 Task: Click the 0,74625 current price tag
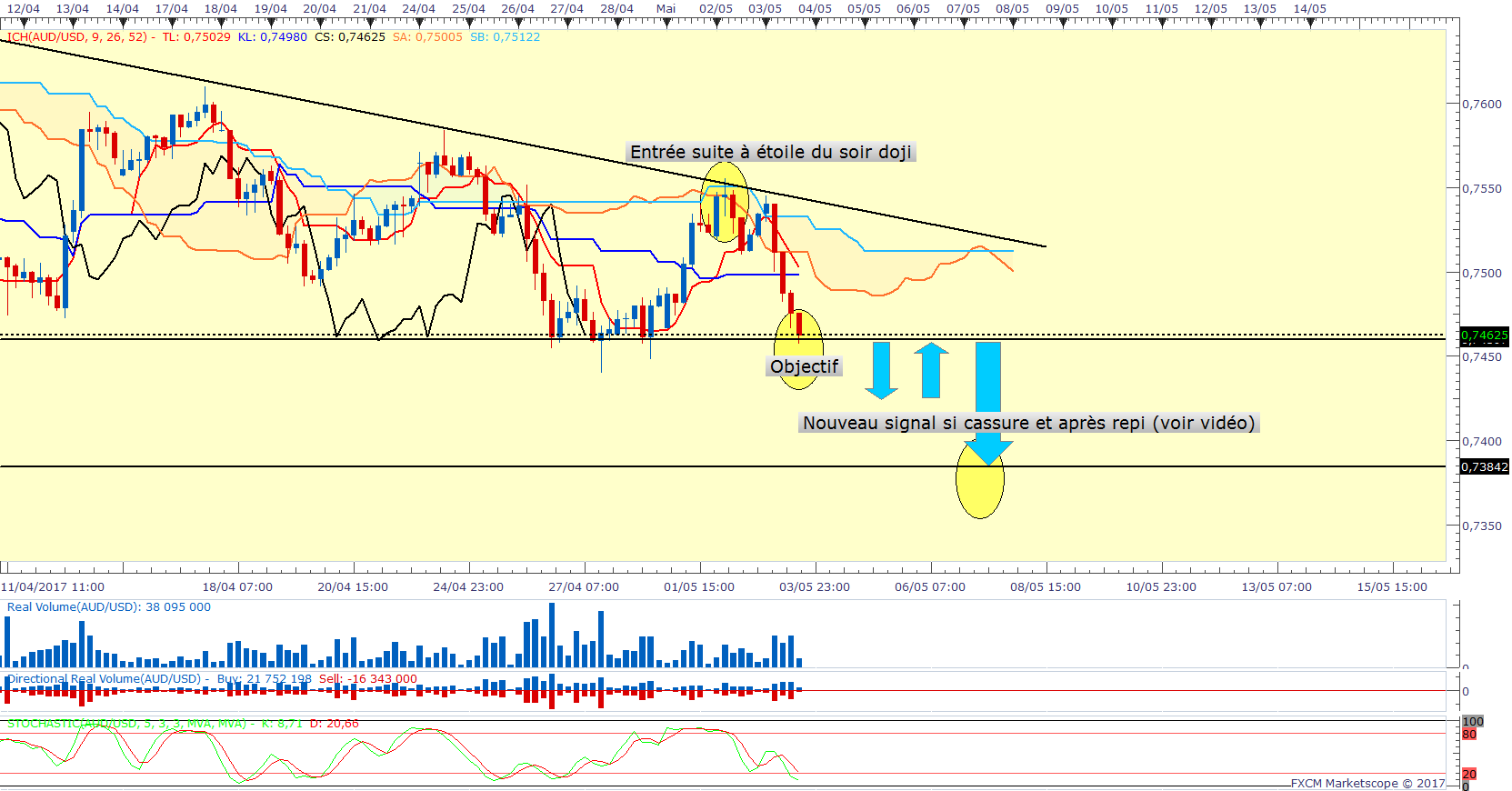pos(1484,335)
